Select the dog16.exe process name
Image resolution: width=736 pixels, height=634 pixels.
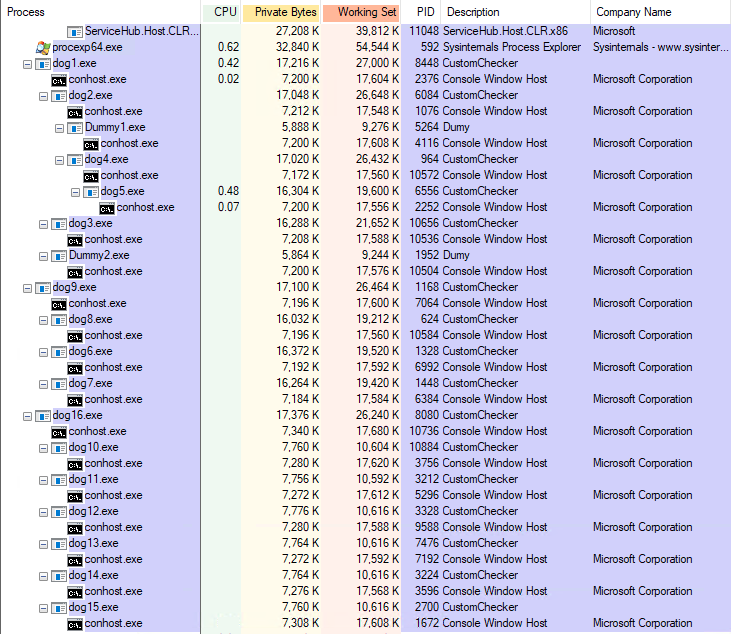click(77, 415)
